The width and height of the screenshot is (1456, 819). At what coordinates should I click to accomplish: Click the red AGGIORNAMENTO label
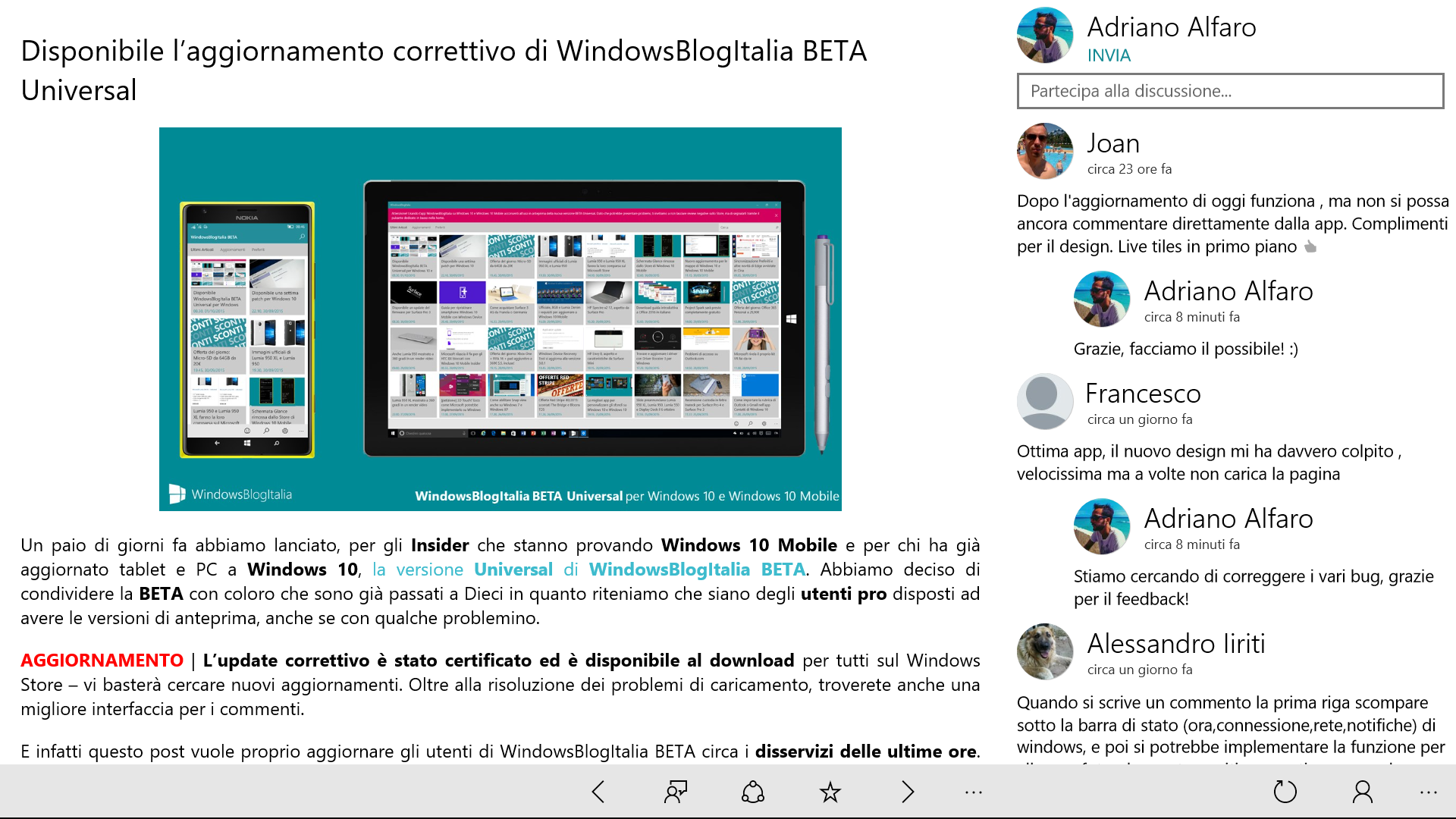pos(102,661)
